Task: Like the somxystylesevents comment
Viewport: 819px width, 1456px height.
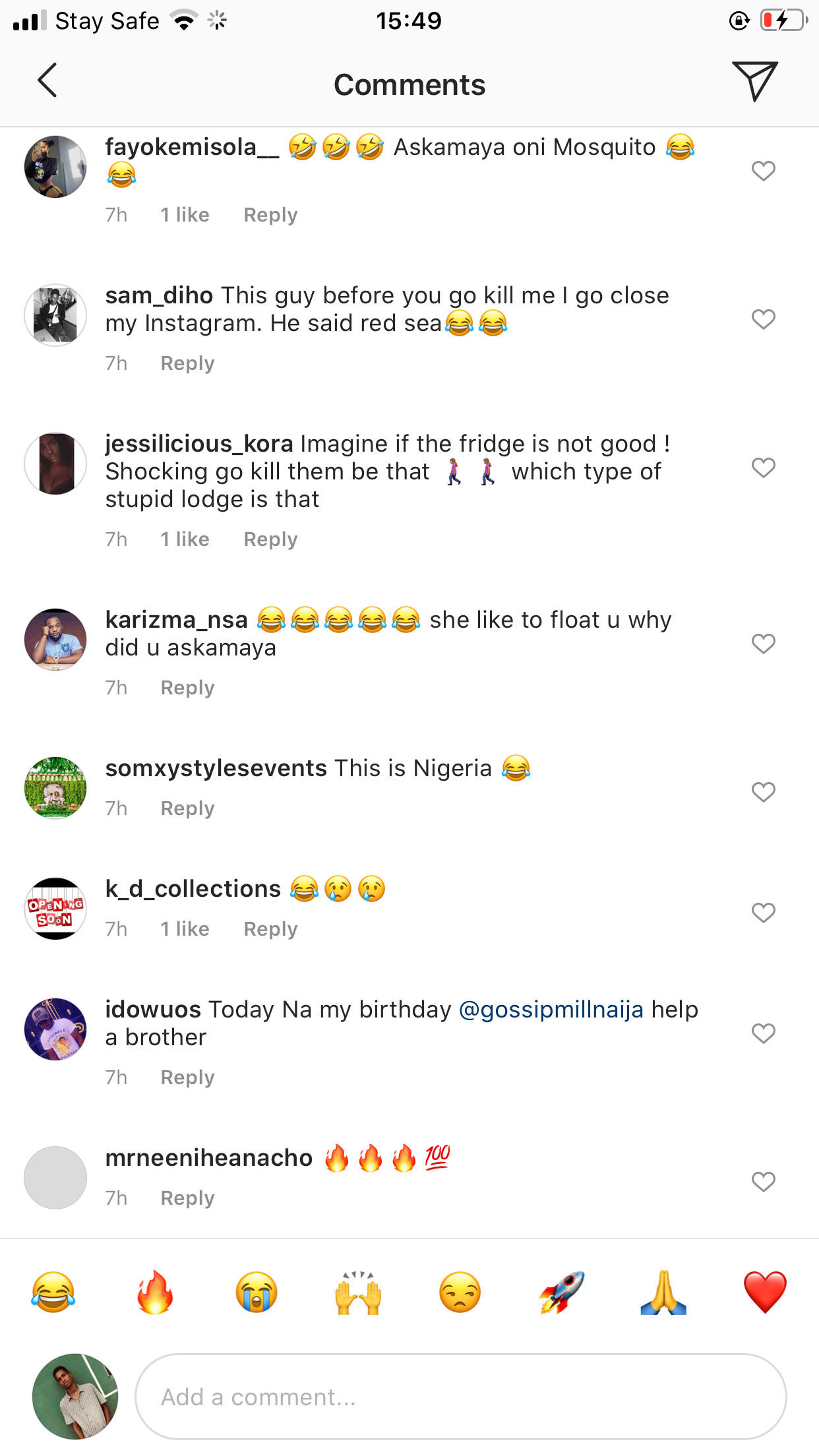Action: 763,791
